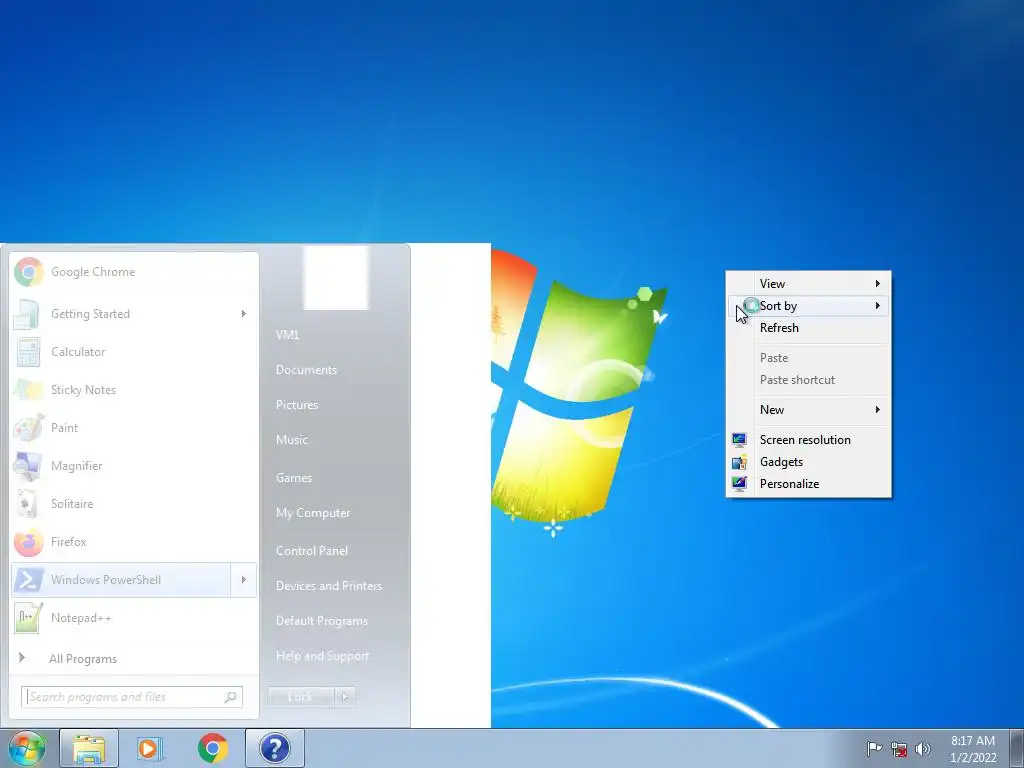This screenshot has height=768, width=1024.
Task: Click the Personalize icon in context menu
Action: point(739,484)
